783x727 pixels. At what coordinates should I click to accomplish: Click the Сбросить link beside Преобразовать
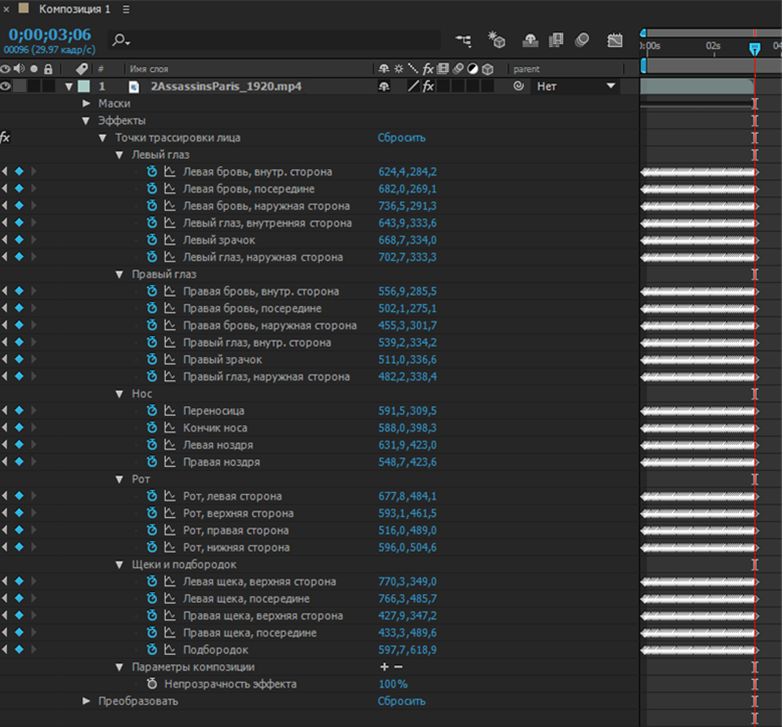point(401,701)
